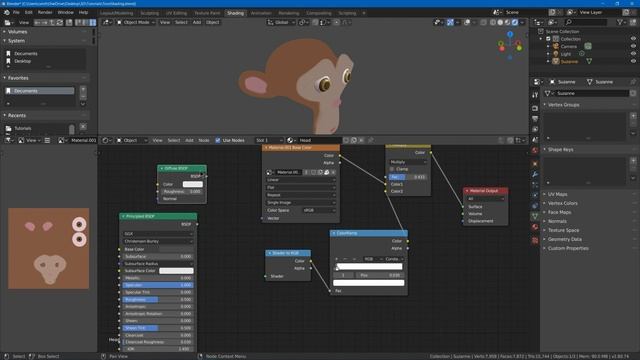Open the texture properties checker tab icon
Viewport: 640px width, 360px height.
click(535, 240)
